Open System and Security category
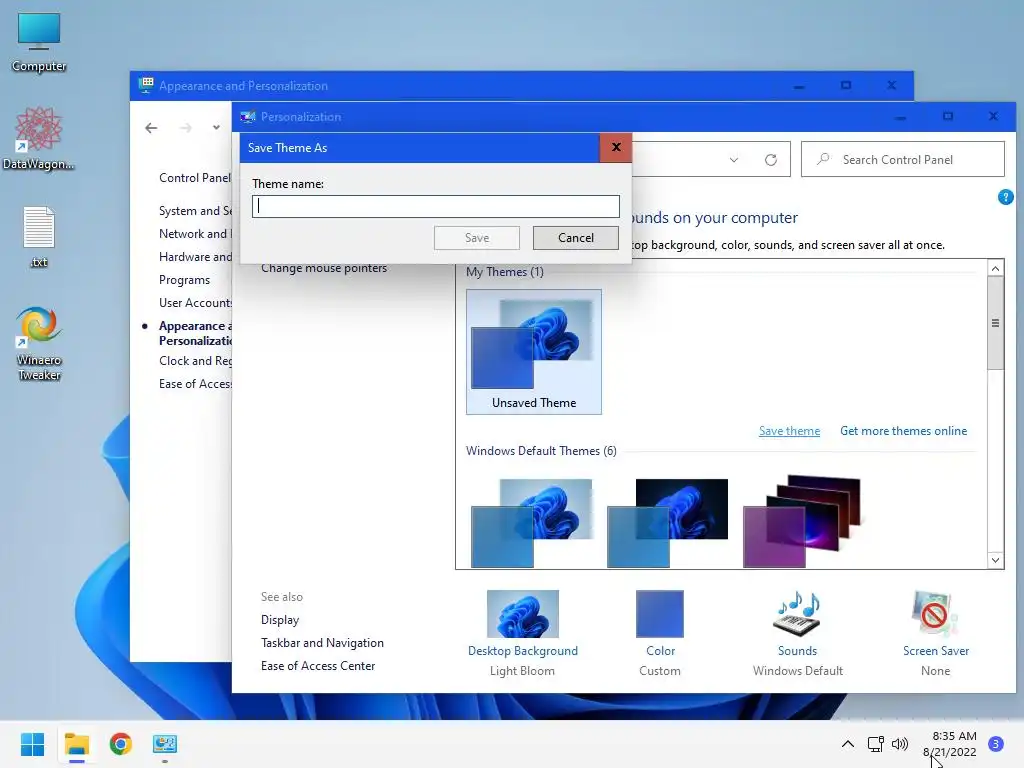This screenshot has width=1024, height=768. pyautogui.click(x=195, y=211)
